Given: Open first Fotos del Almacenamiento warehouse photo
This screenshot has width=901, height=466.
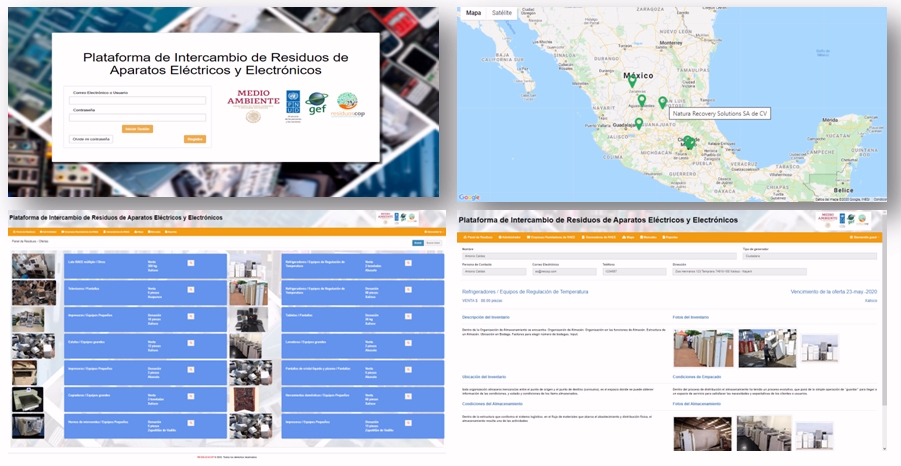Looking at the screenshot, I should [702, 433].
